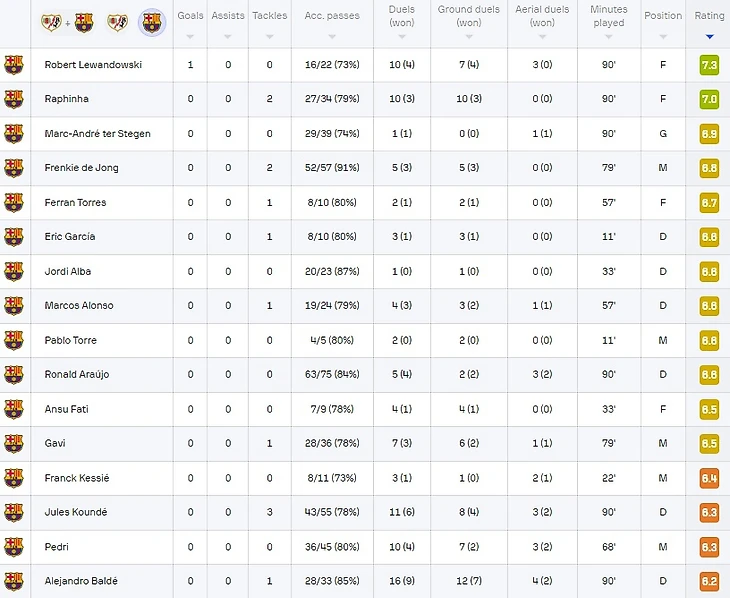Screen dimensions: 730x598
Task: Select the both-teams combined crest filter
Action: (67, 22)
